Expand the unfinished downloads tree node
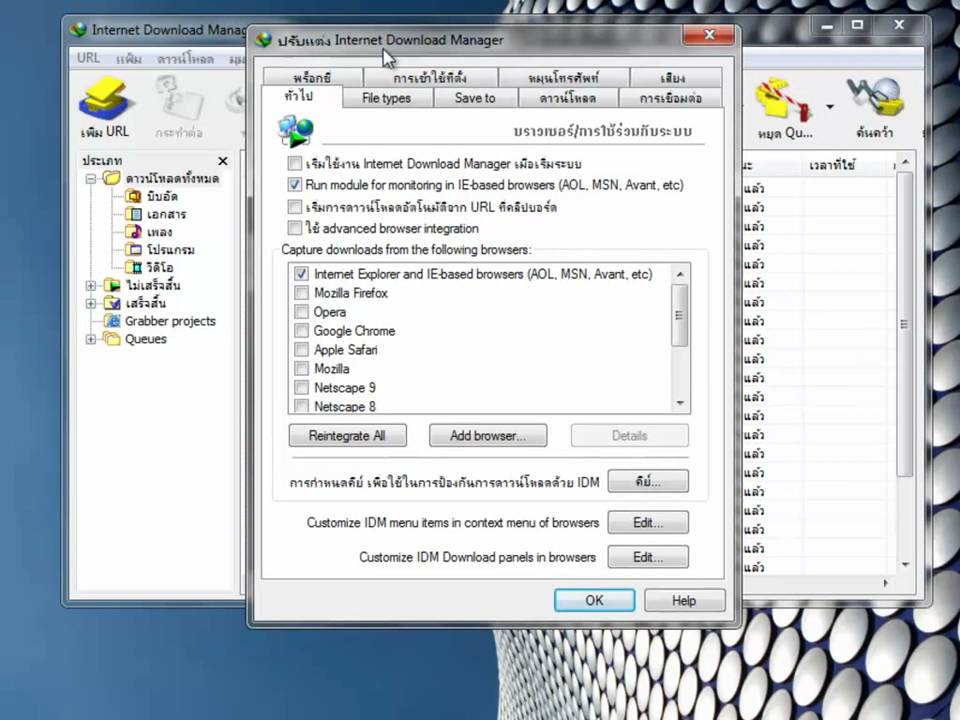Viewport: 960px width, 720px height. click(91, 285)
